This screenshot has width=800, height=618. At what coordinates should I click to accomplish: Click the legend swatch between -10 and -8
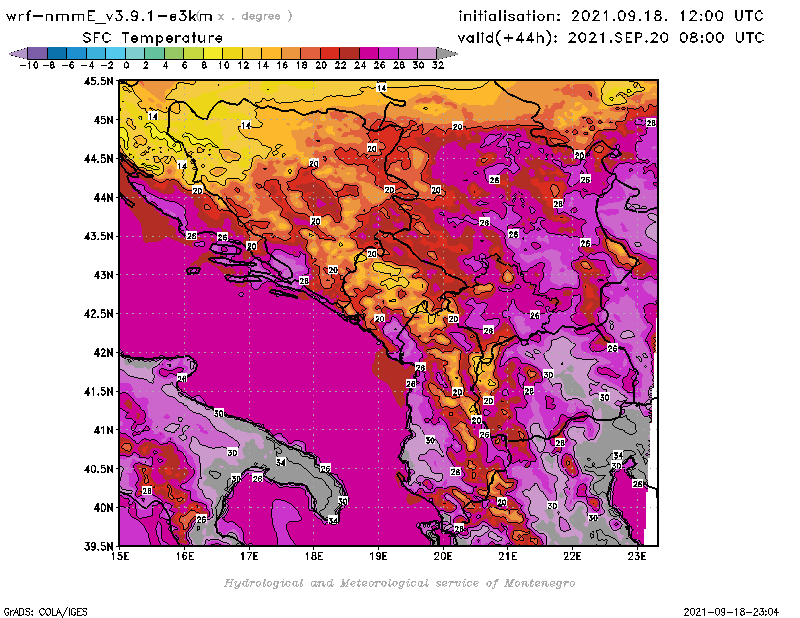[x=38, y=53]
